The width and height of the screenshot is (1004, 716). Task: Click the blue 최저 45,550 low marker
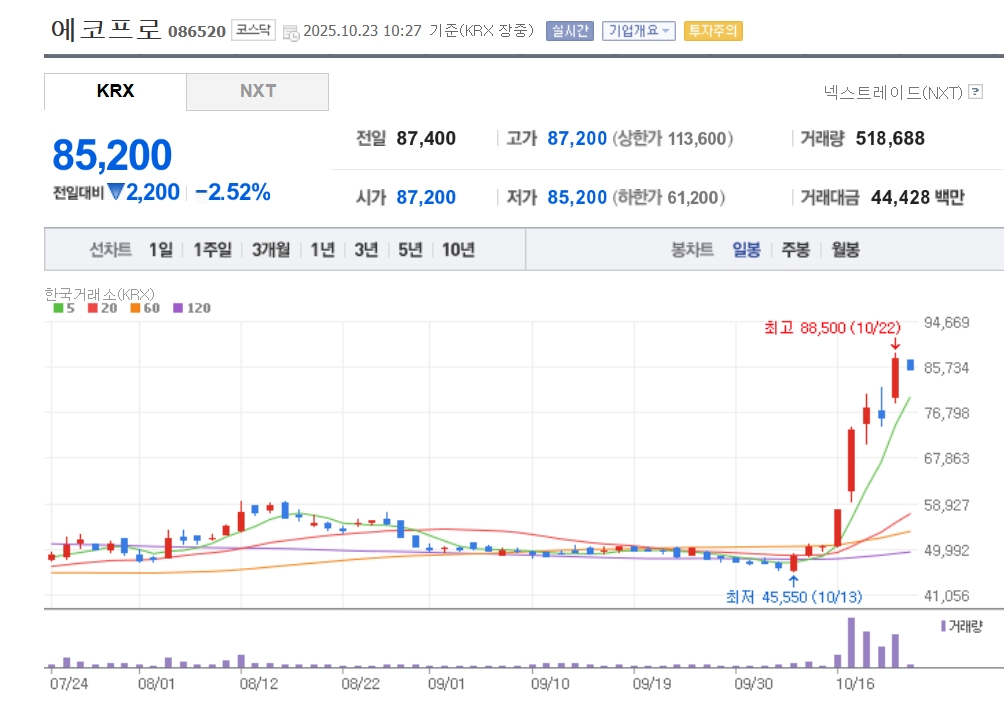pyautogui.click(x=794, y=597)
